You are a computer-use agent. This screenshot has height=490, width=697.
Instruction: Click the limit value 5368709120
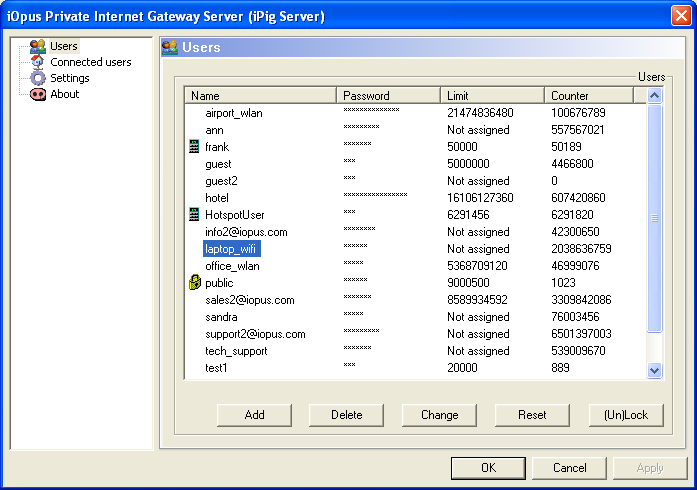click(x=477, y=265)
